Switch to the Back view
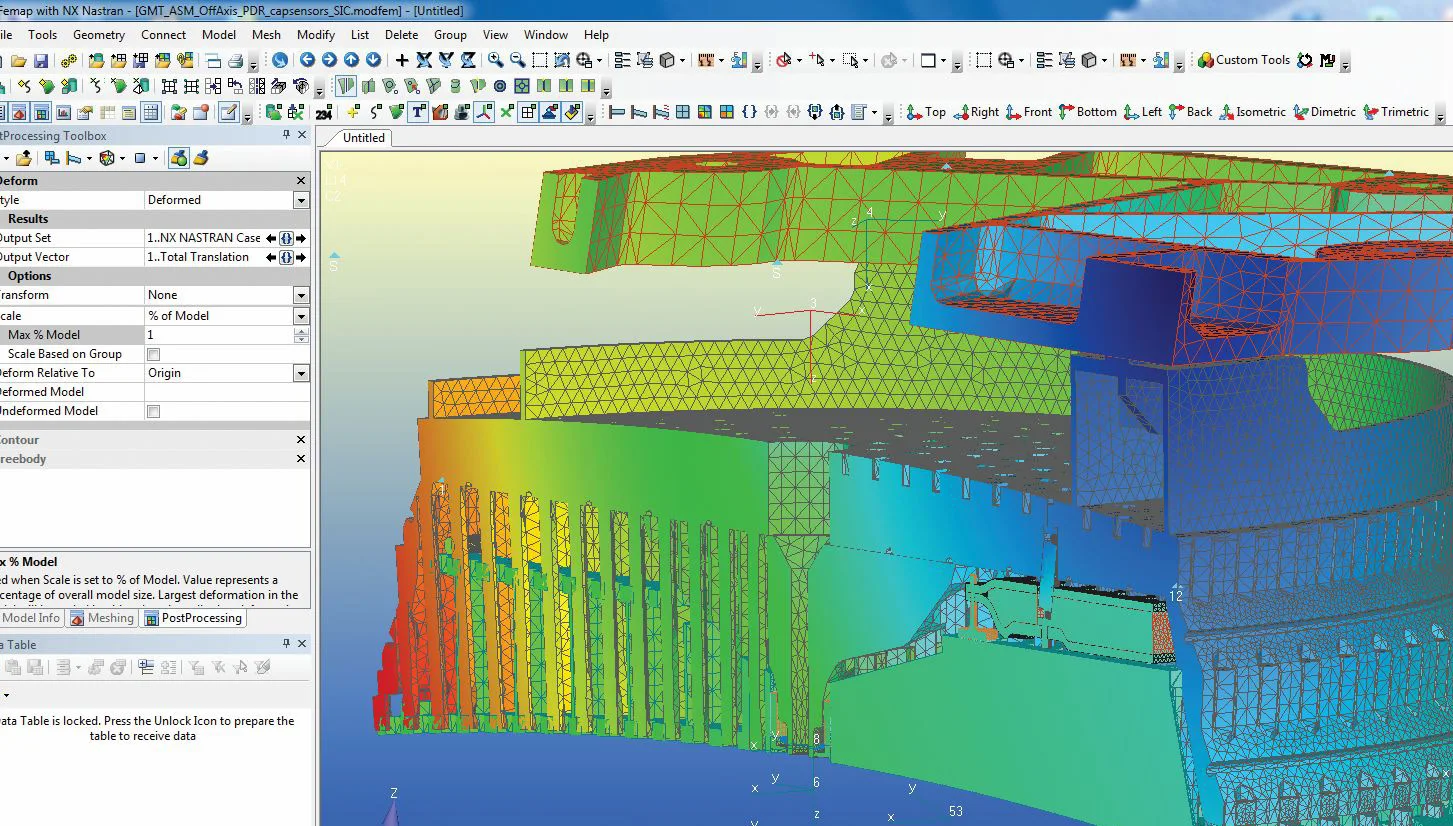The width and height of the screenshot is (1453, 826). click(1190, 112)
